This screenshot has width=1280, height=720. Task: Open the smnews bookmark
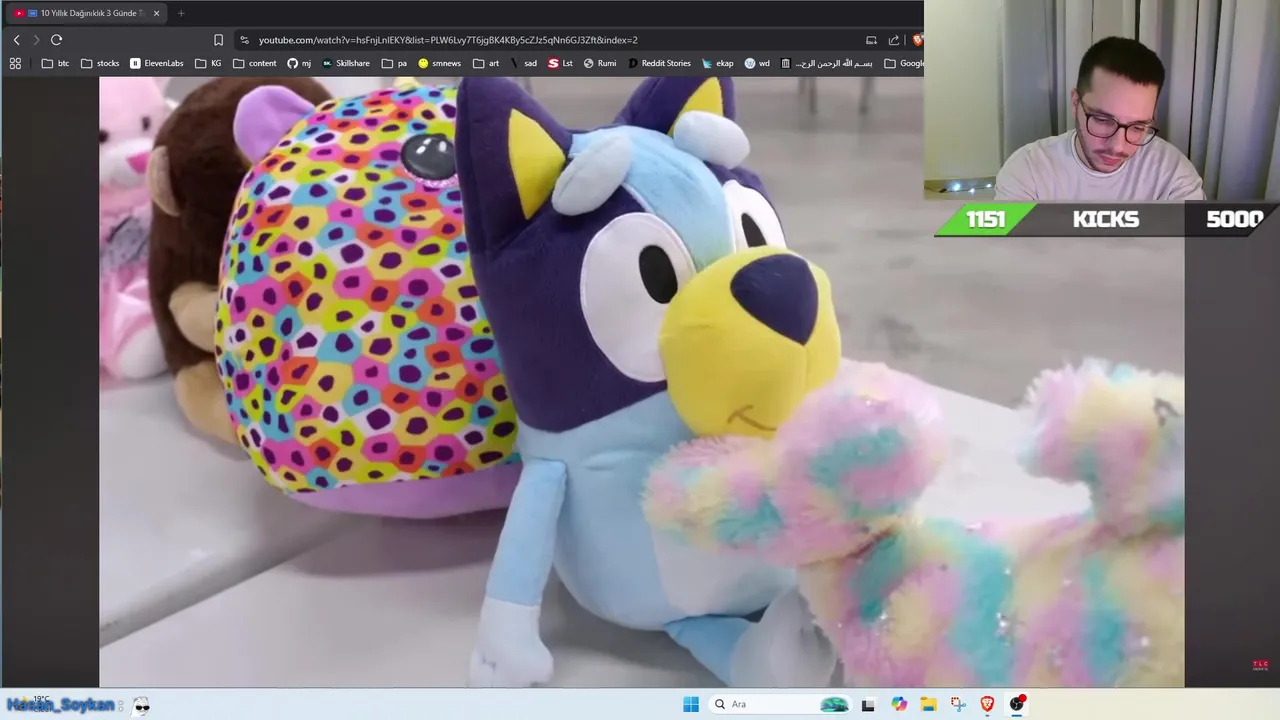439,63
